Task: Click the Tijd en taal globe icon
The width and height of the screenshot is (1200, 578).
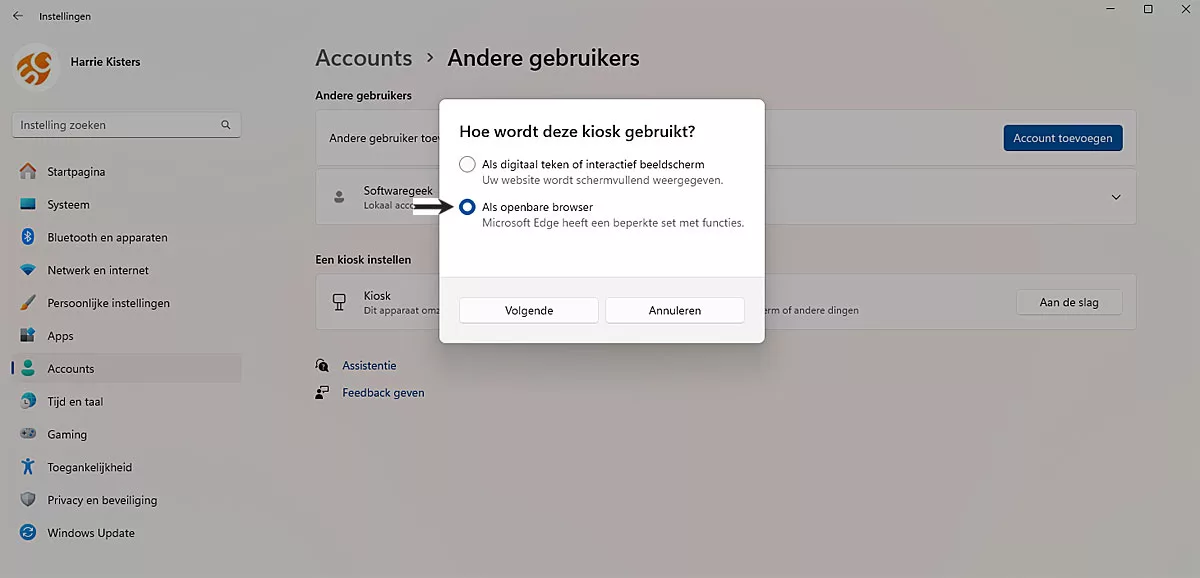Action: (28, 401)
